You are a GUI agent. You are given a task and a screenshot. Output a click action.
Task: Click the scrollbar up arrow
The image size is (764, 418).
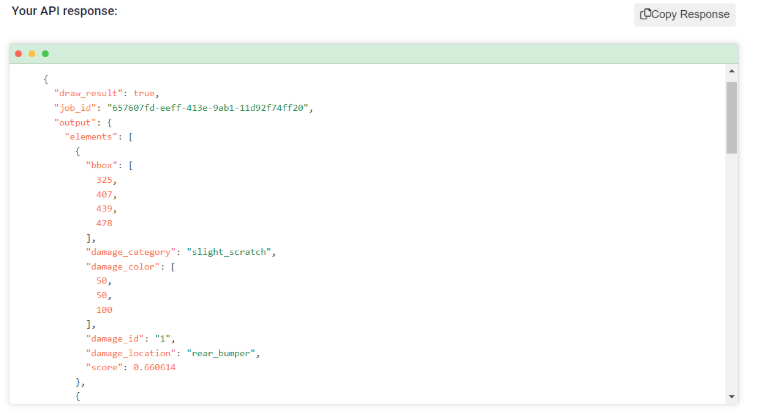[x=731, y=71]
